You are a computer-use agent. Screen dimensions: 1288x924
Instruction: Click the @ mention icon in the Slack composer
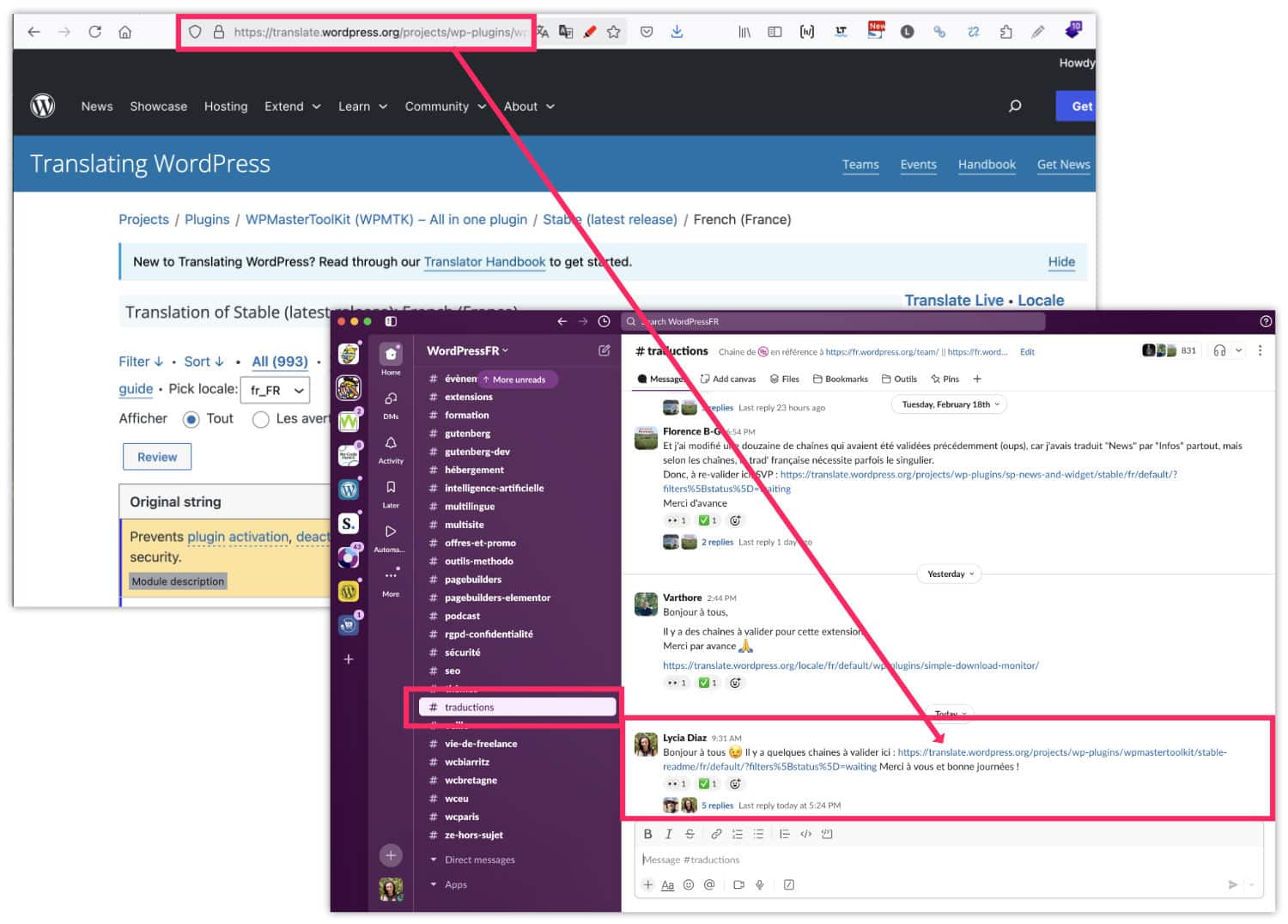point(709,884)
